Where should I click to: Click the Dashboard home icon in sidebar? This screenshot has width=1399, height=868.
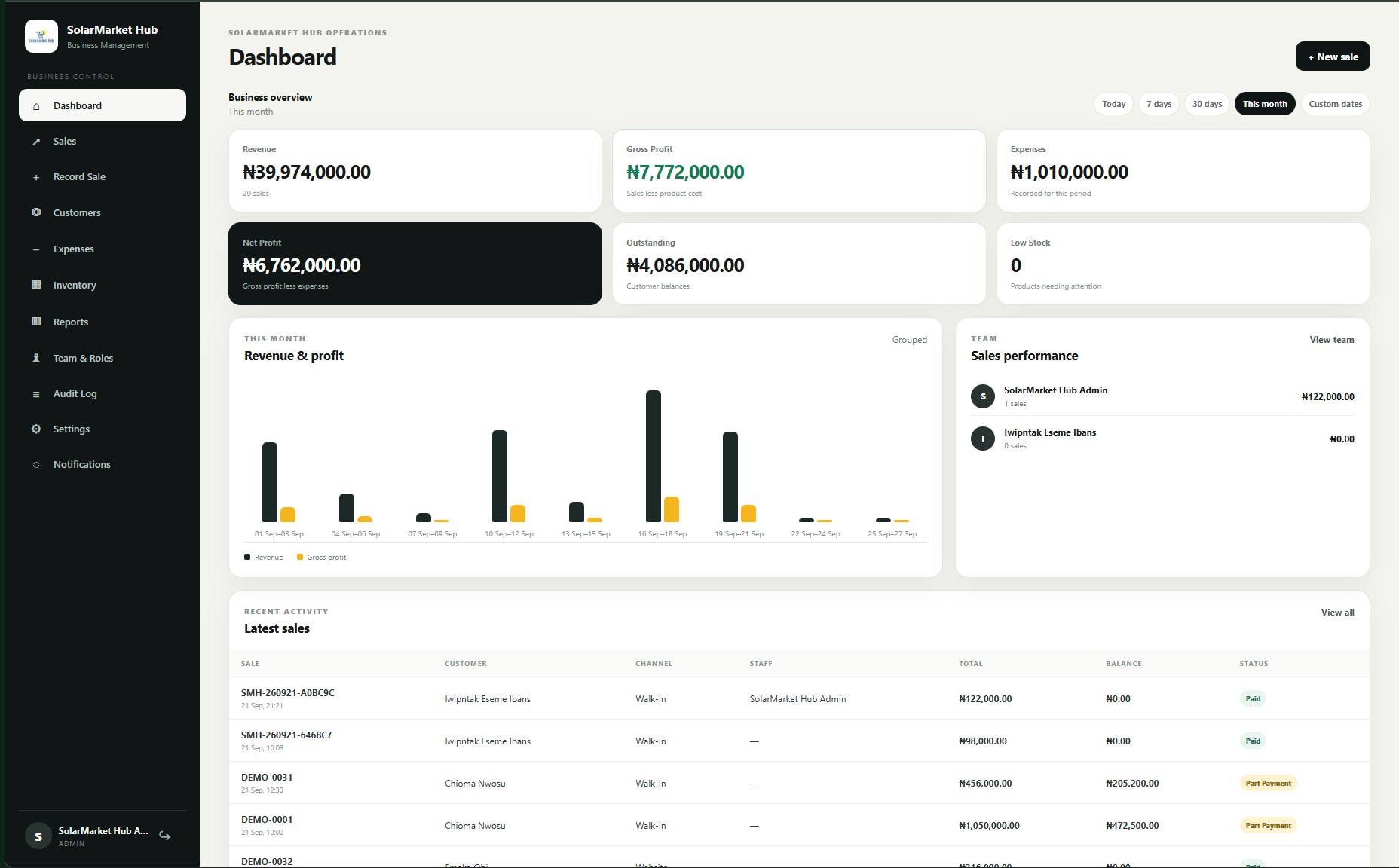click(36, 106)
